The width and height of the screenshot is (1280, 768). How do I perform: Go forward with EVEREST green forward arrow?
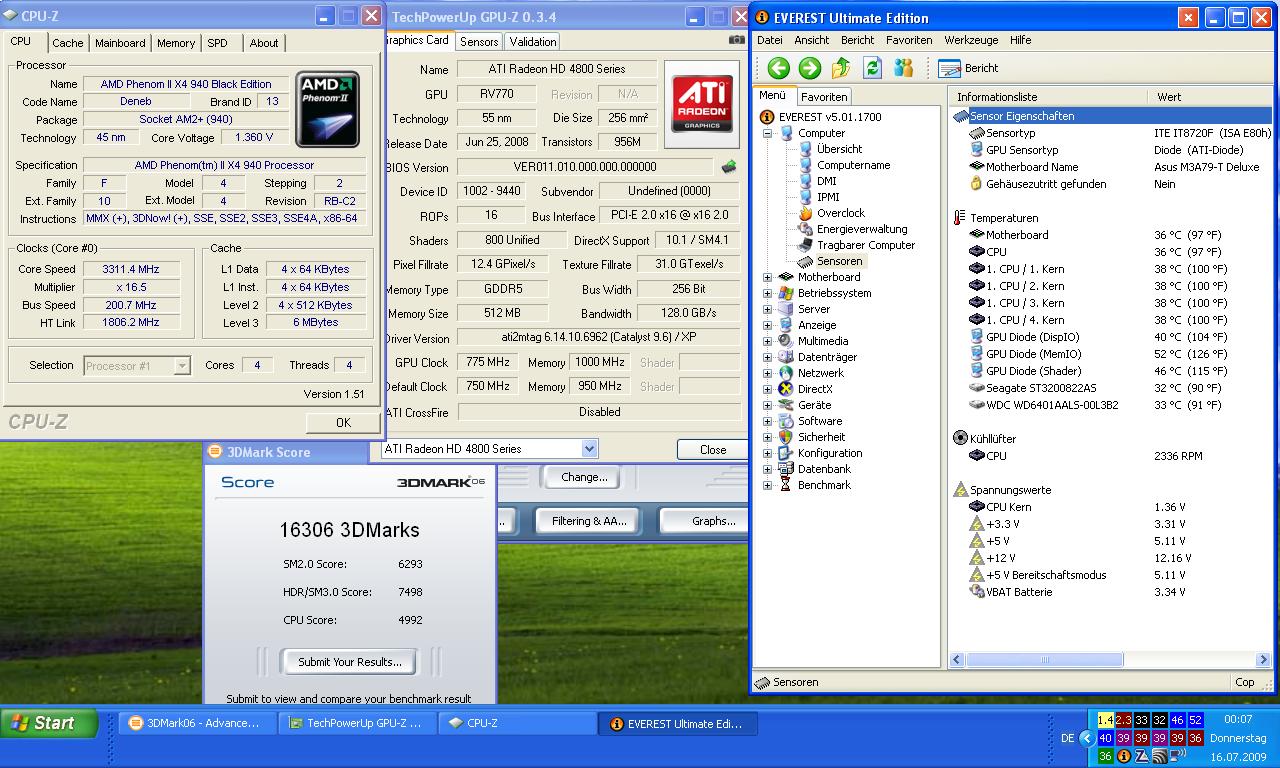[810, 68]
